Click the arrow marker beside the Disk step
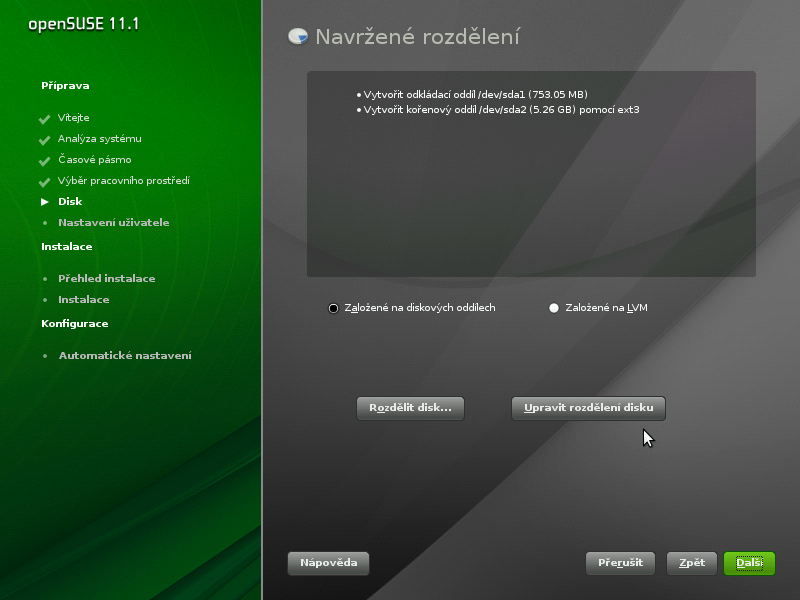This screenshot has width=800, height=600. [x=45, y=202]
